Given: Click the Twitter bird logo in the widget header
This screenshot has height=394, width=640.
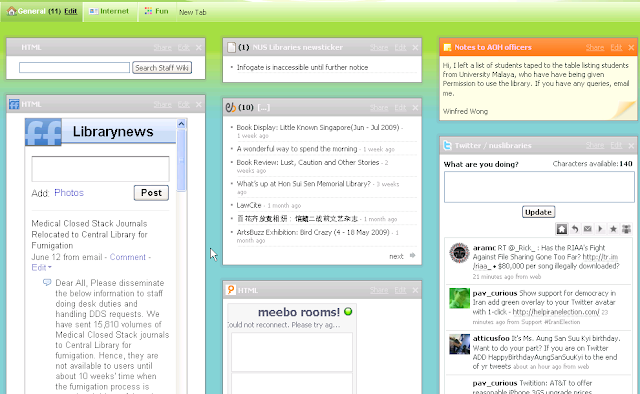Looking at the screenshot, I should click(447, 145).
